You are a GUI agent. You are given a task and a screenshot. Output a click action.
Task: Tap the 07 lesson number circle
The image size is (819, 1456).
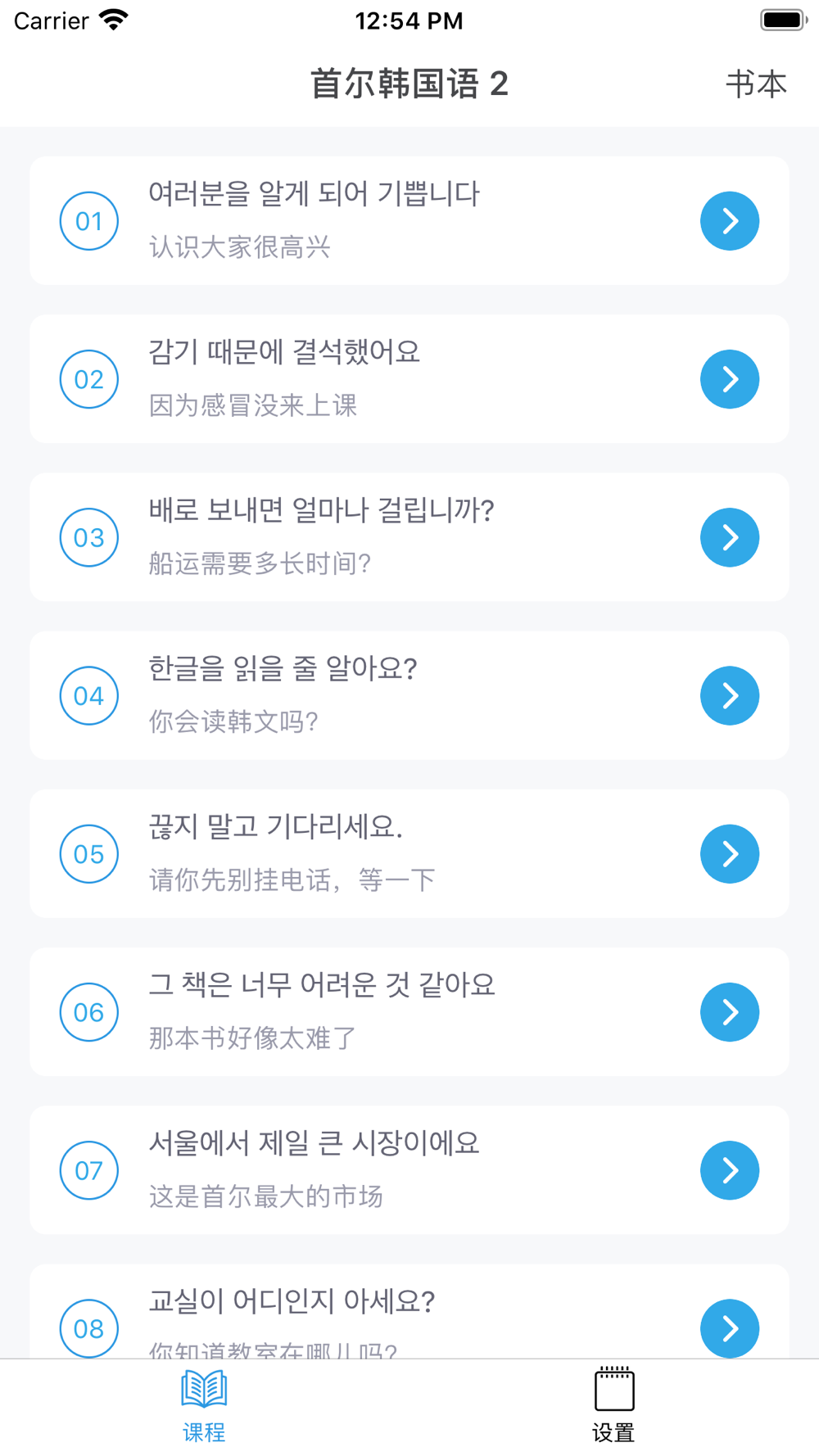coord(89,1170)
